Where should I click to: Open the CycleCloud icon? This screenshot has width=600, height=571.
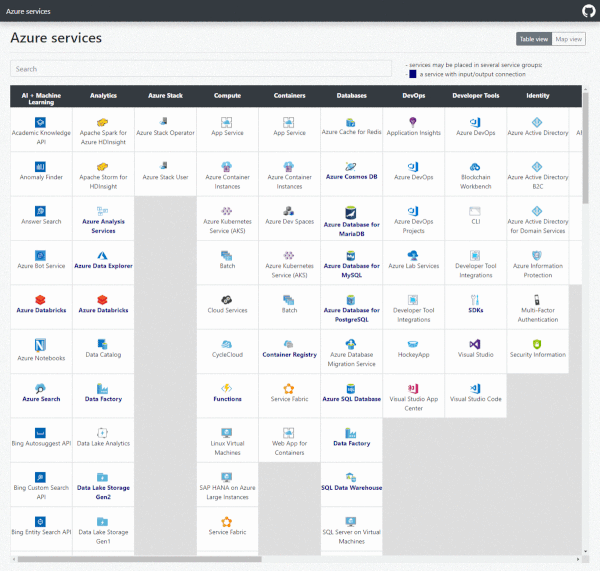click(x=226, y=344)
